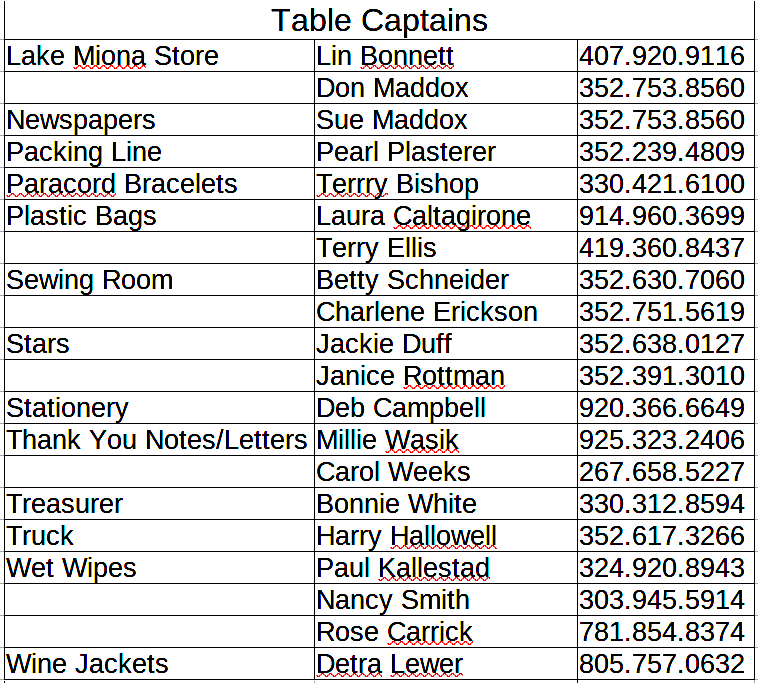Select the Pearl Plasterer cell
The width and height of the screenshot is (758, 683).
[x=406, y=152]
